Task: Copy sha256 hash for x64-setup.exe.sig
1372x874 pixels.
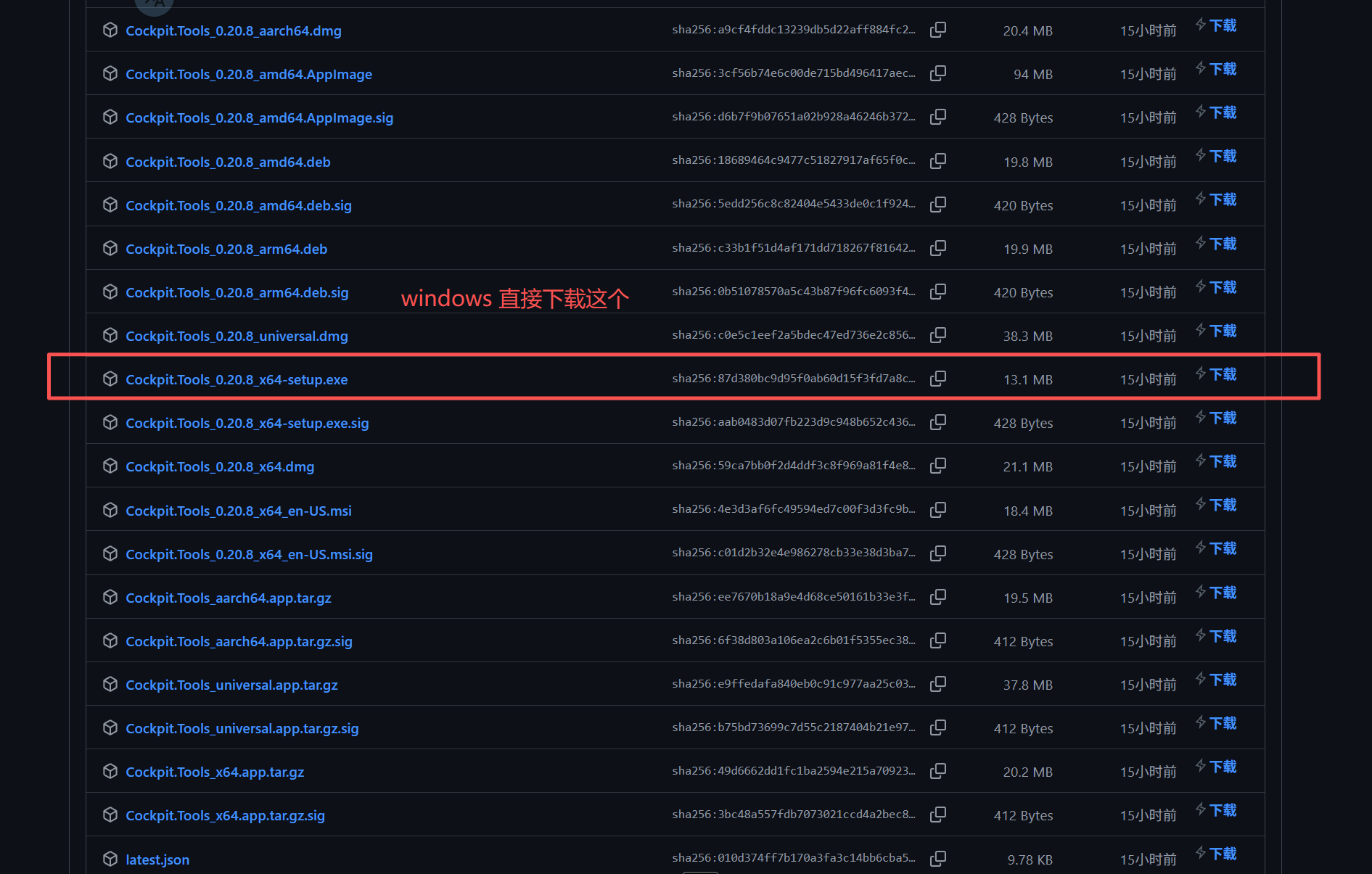Action: coord(938,422)
